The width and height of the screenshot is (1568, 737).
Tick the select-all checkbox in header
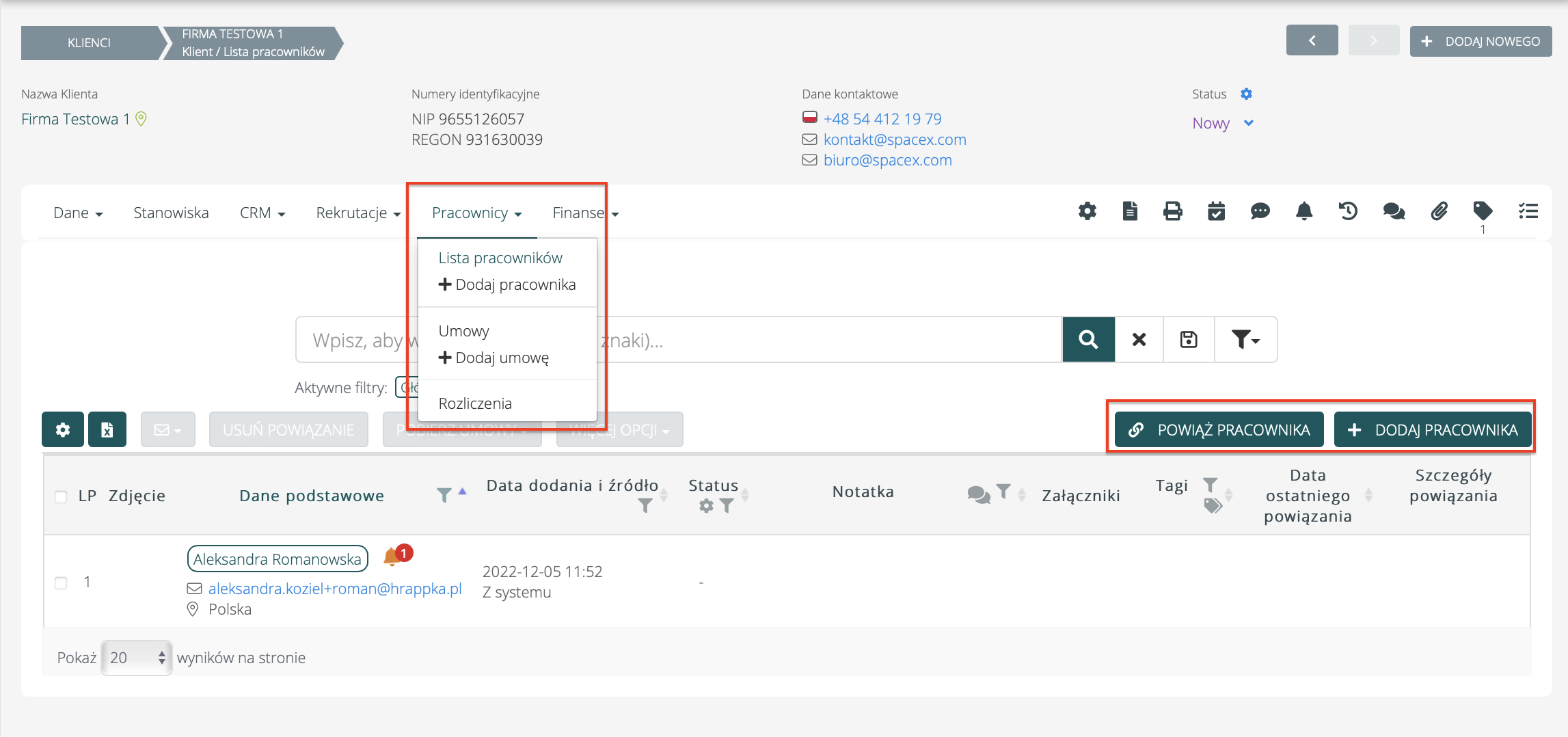61,496
